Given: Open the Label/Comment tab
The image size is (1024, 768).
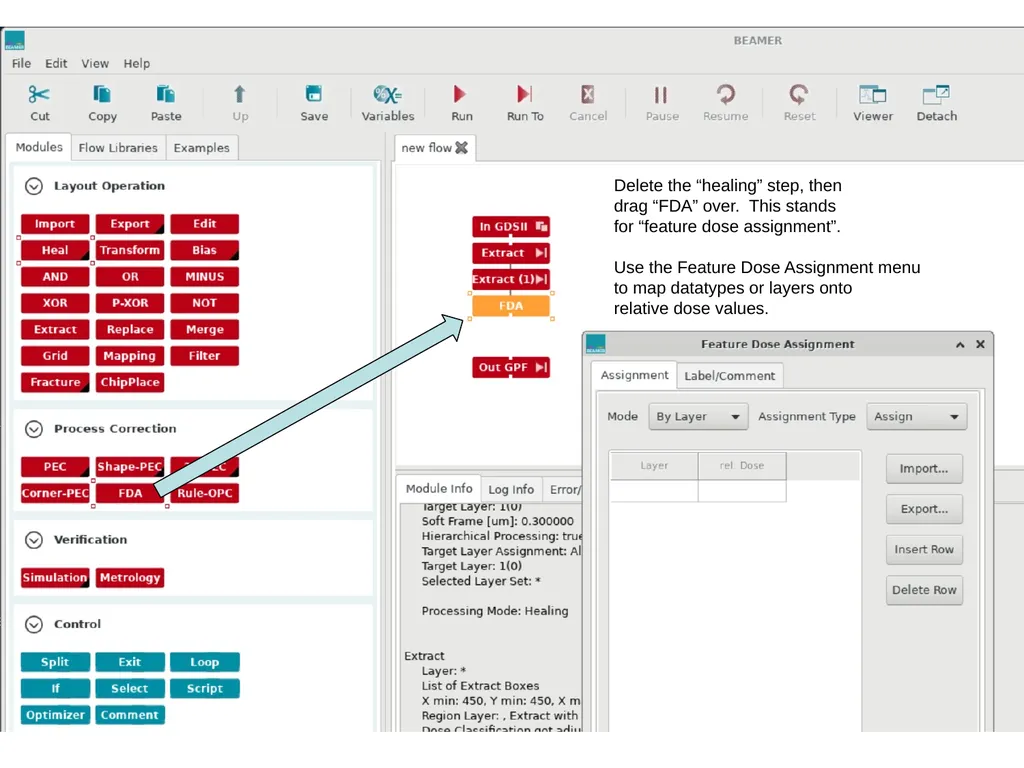Looking at the screenshot, I should click(x=729, y=376).
